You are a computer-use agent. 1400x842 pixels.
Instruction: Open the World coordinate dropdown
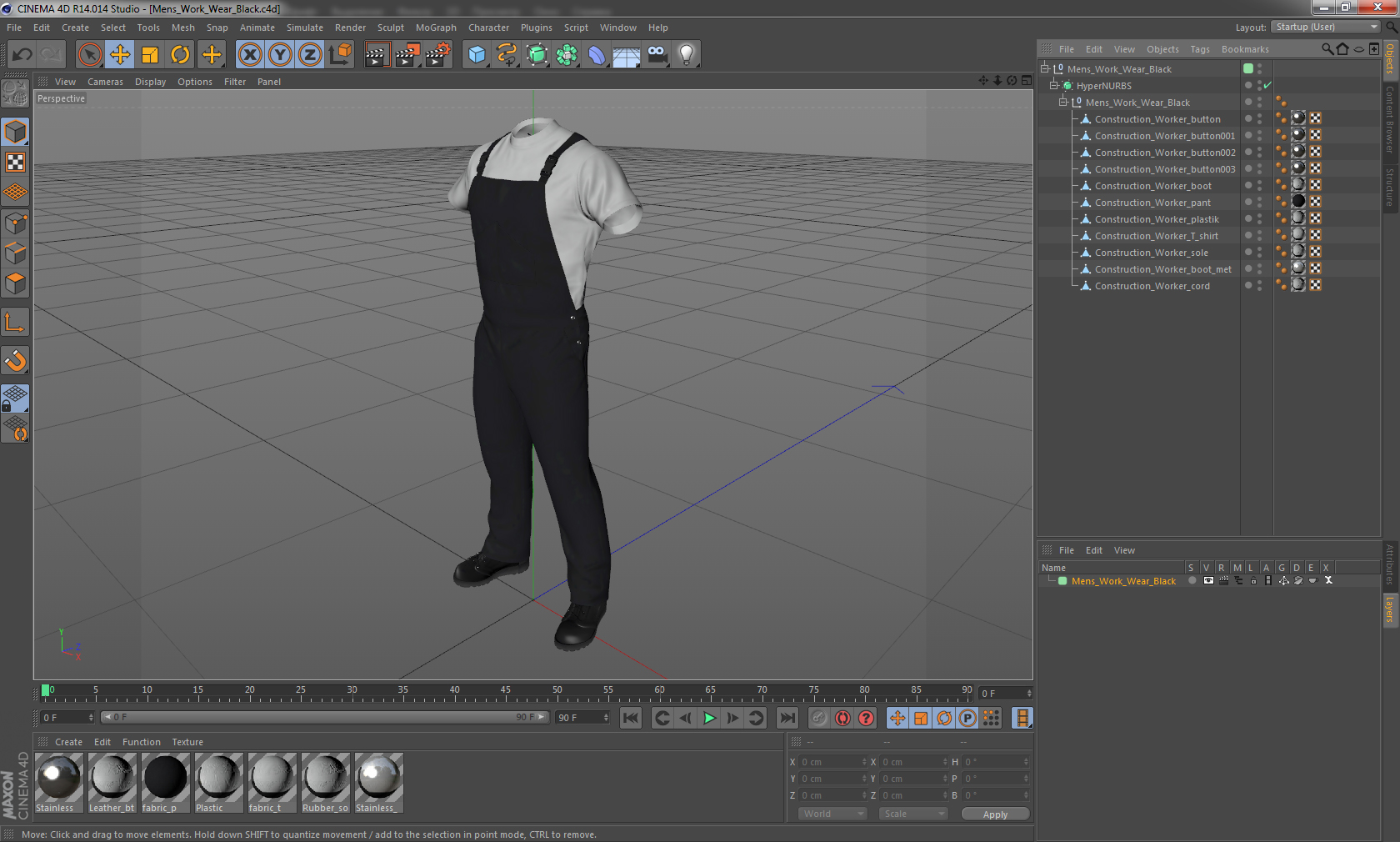pyautogui.click(x=832, y=814)
